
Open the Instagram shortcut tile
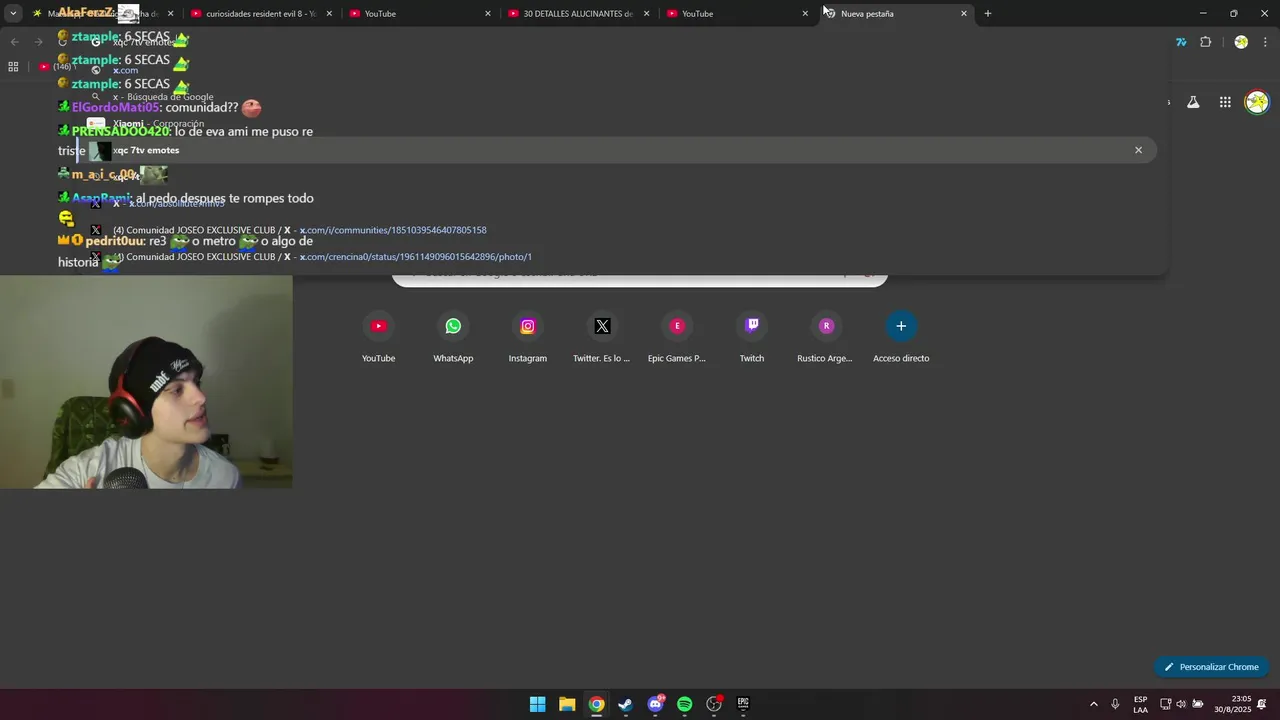click(527, 337)
